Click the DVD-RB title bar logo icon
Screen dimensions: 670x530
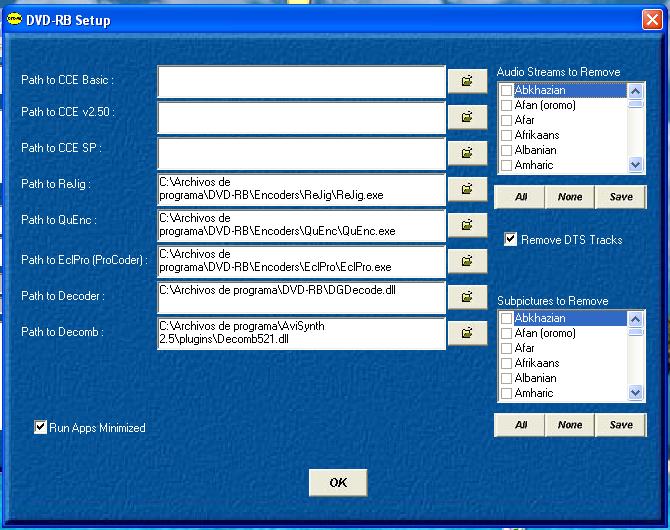tap(14, 19)
